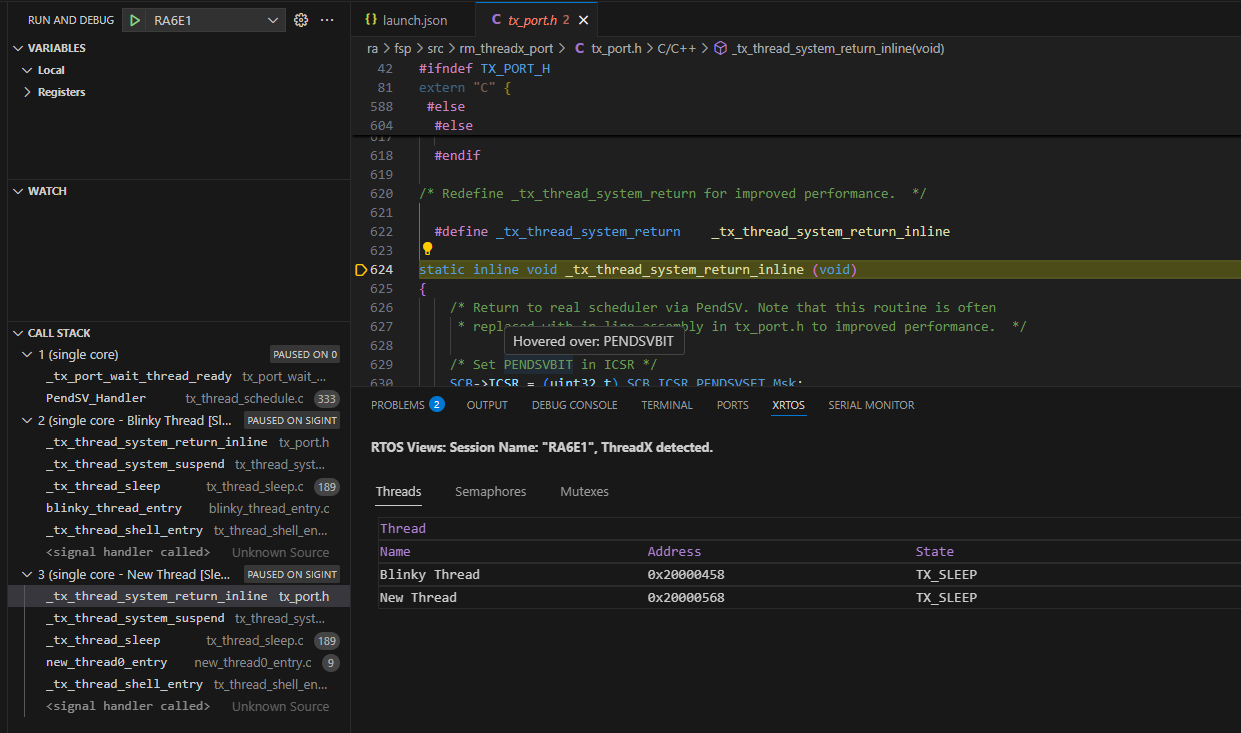Click line badge 333 on PendSV_Handler

coord(327,398)
